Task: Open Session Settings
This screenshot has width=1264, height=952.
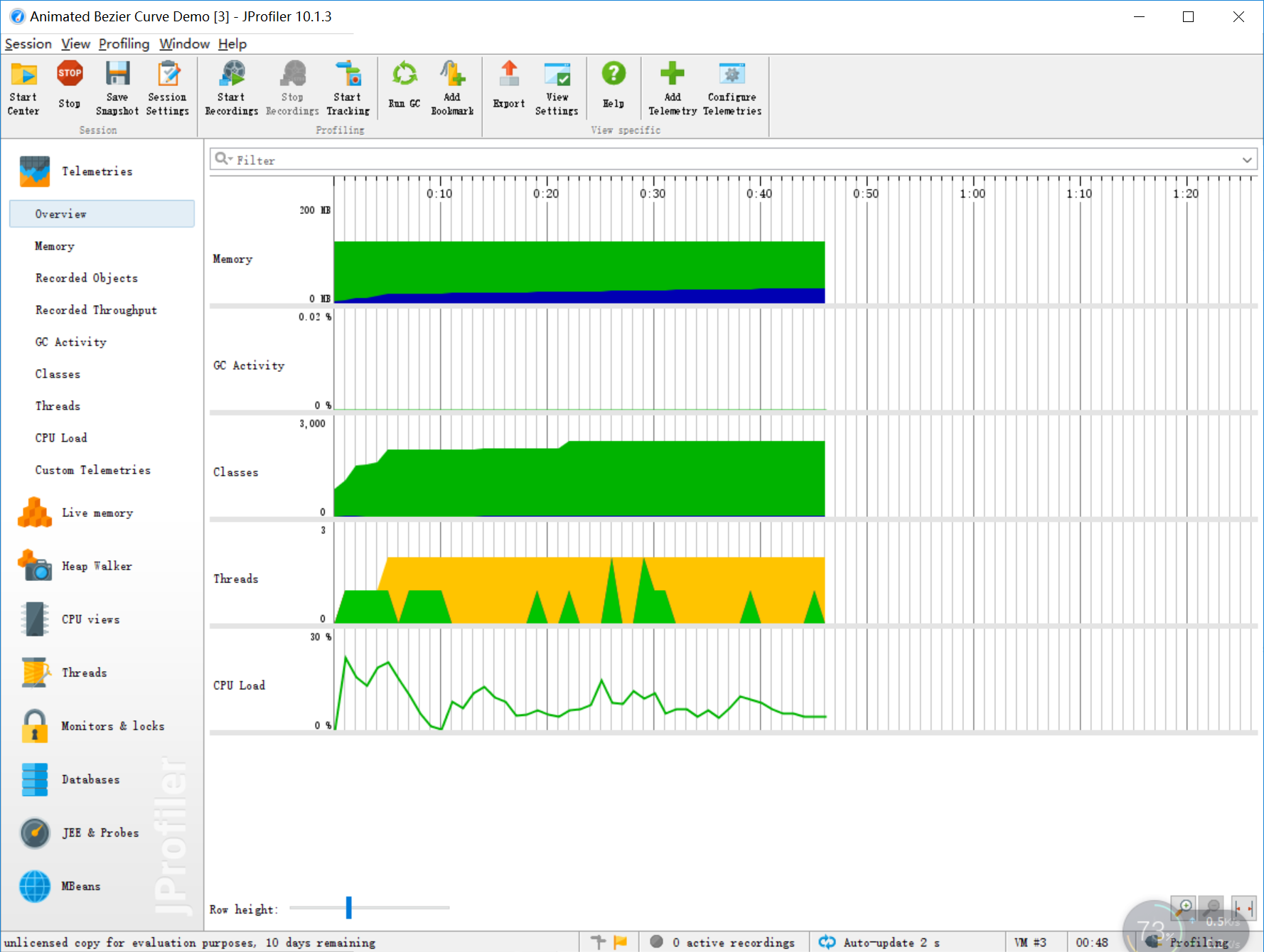Action: pyautogui.click(x=168, y=88)
